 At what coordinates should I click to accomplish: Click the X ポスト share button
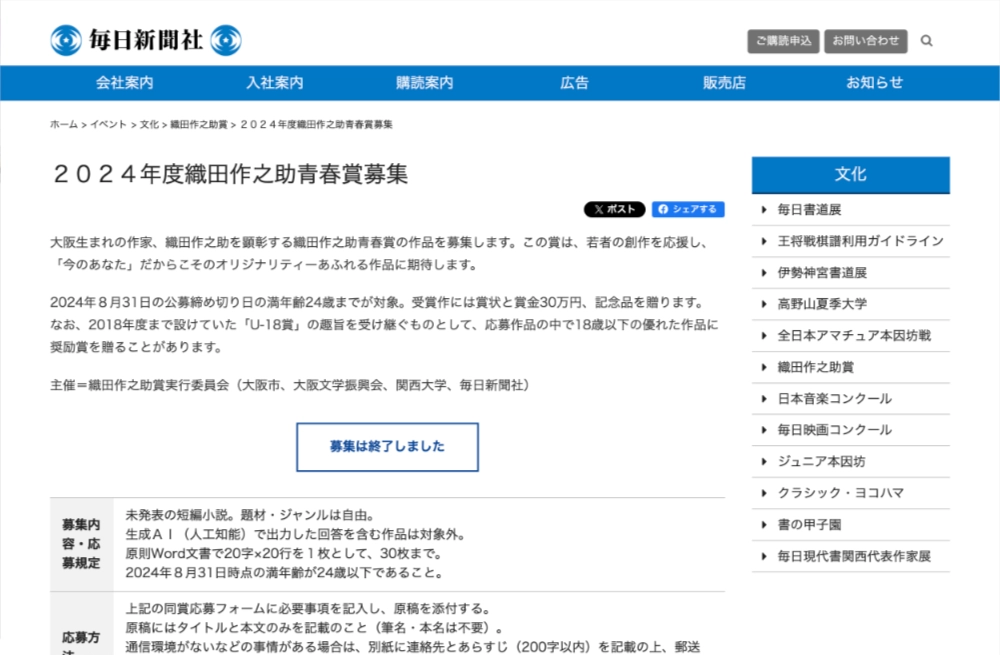click(614, 209)
